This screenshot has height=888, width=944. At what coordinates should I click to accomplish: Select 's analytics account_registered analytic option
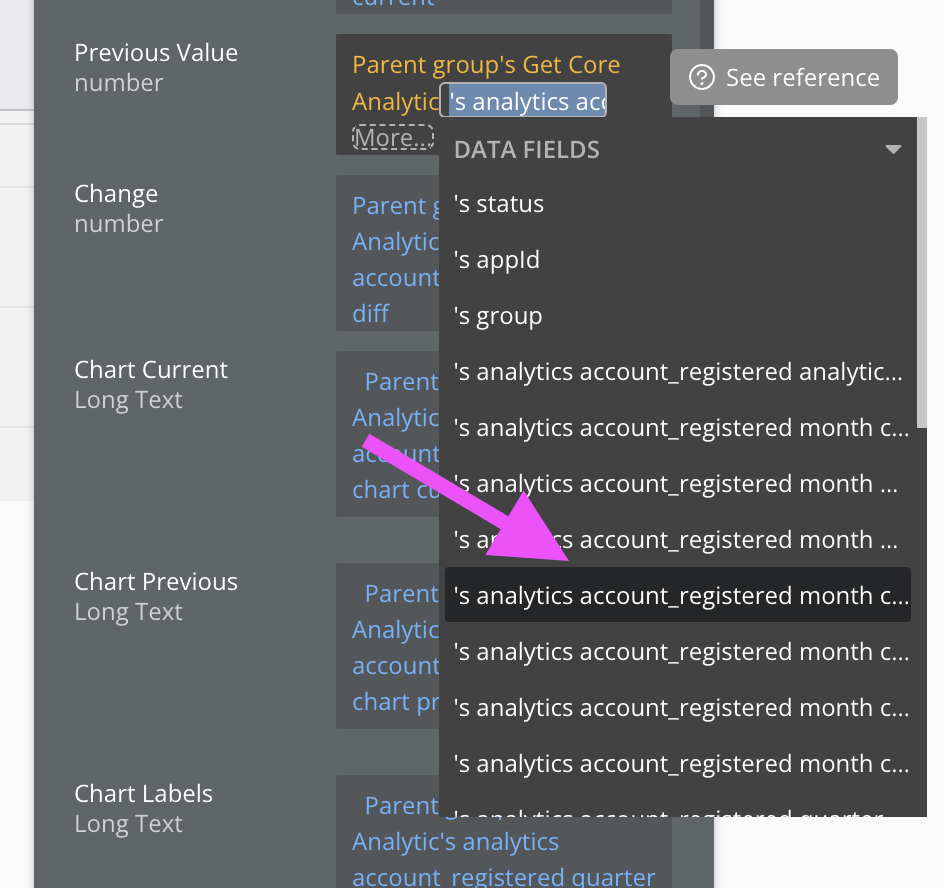[678, 371]
